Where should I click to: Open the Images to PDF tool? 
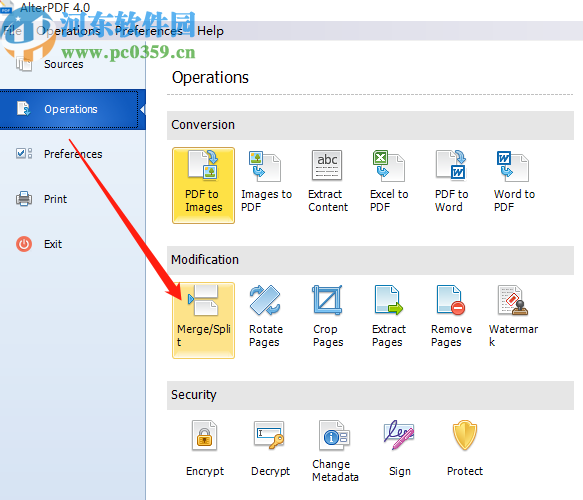pos(266,182)
